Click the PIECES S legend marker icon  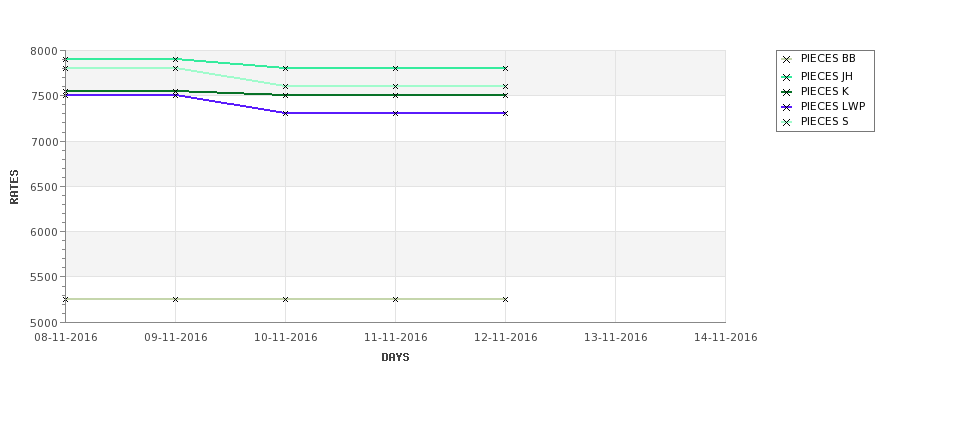(786, 122)
